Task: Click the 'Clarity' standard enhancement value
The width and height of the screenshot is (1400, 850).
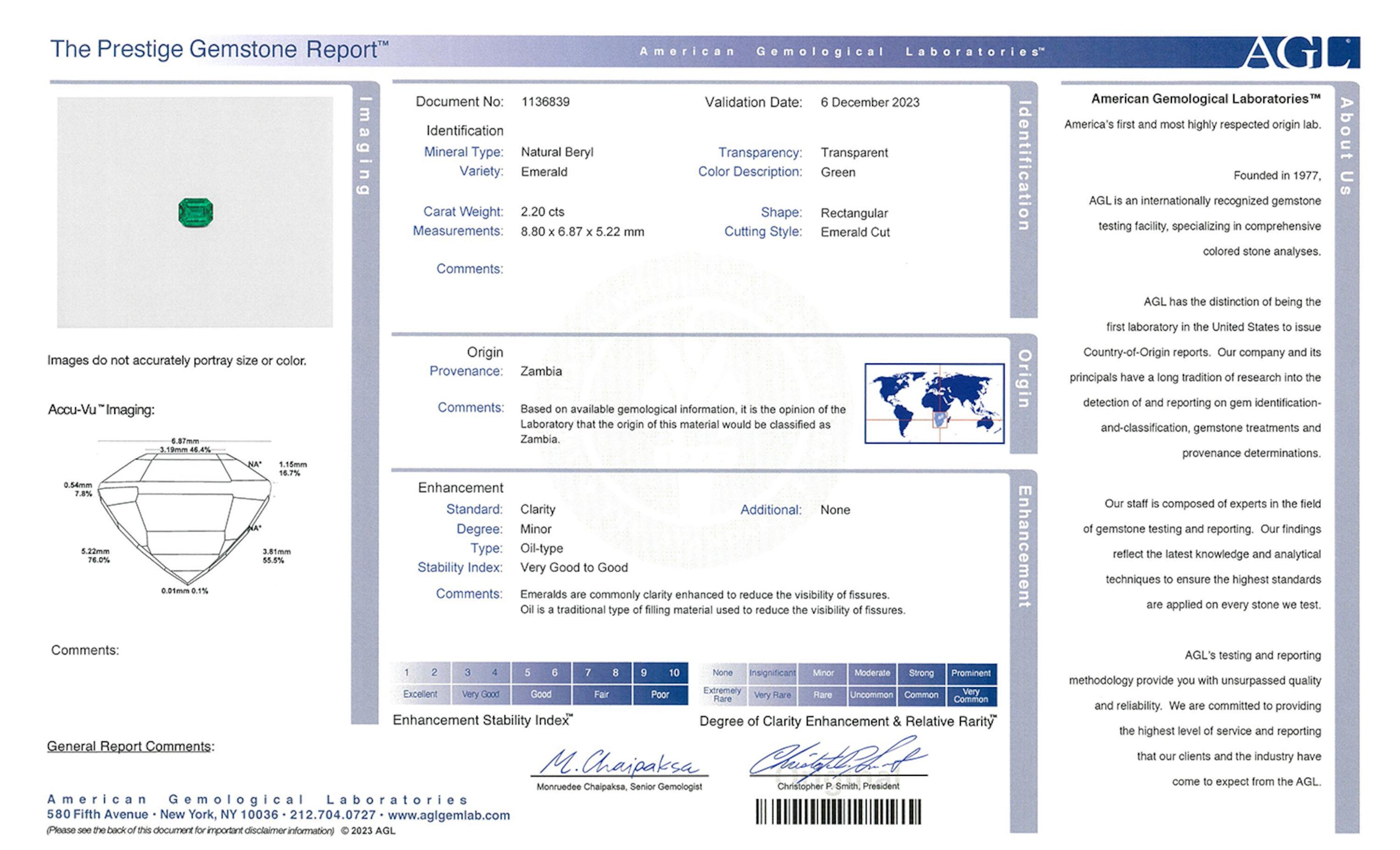Action: 538,509
